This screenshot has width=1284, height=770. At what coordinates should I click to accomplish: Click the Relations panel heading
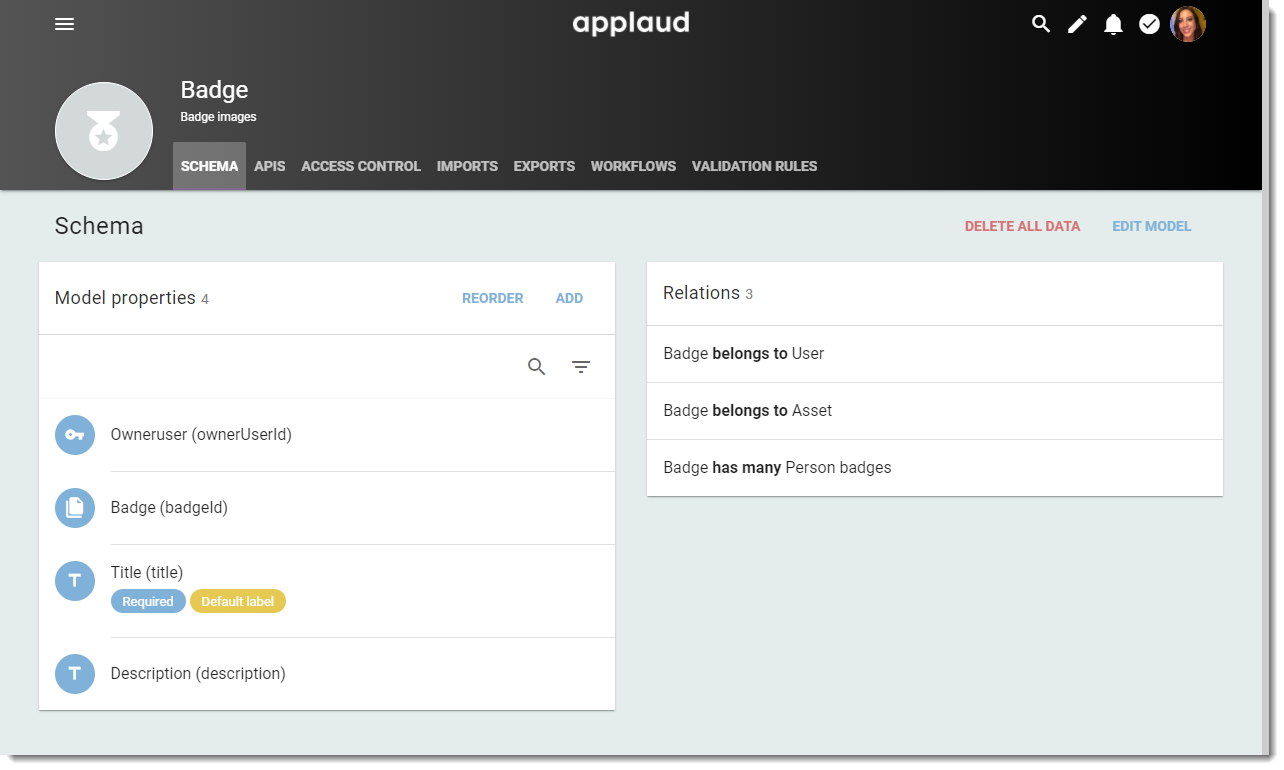(x=701, y=293)
